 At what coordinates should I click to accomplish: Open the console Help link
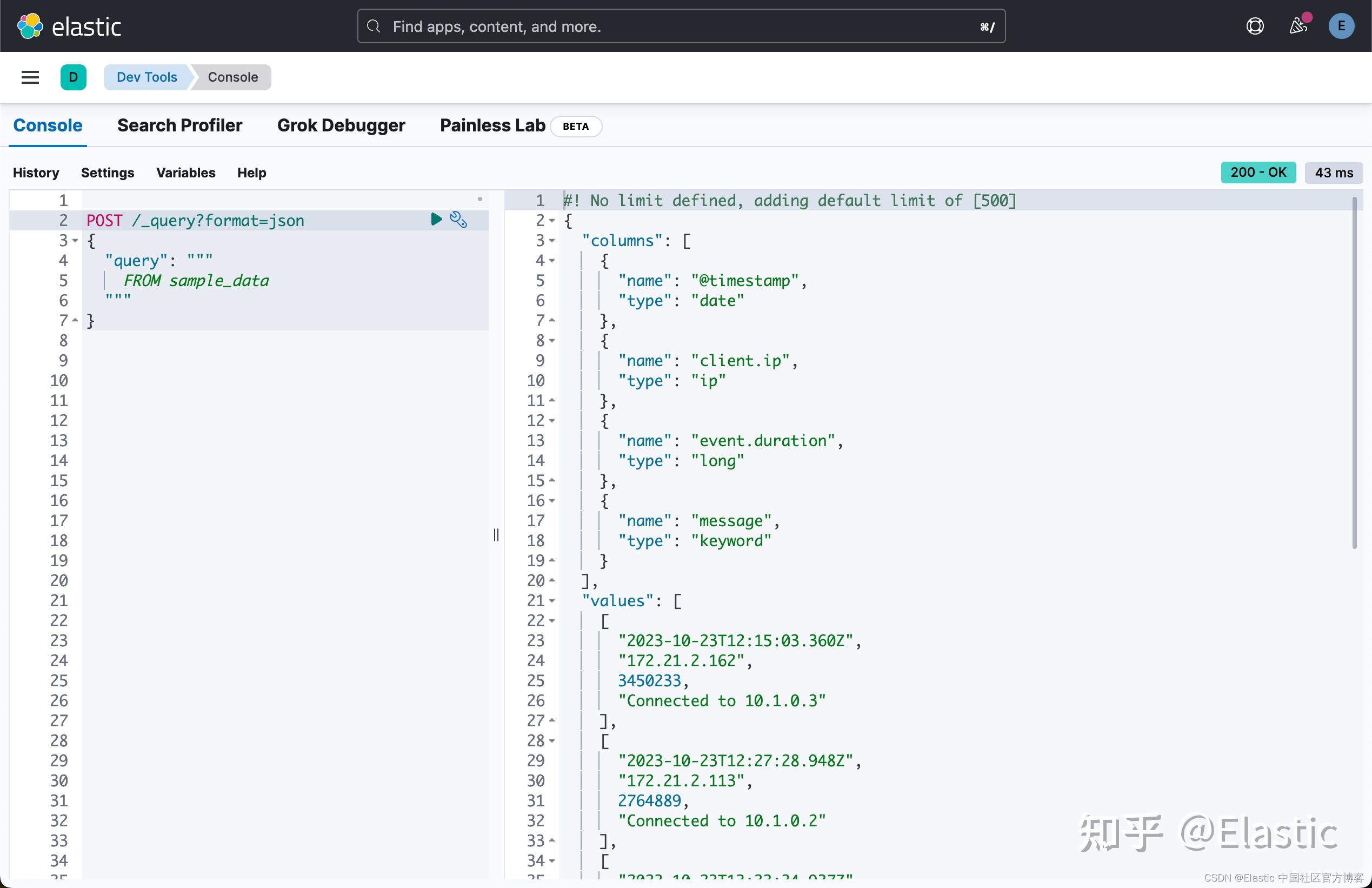(x=252, y=173)
